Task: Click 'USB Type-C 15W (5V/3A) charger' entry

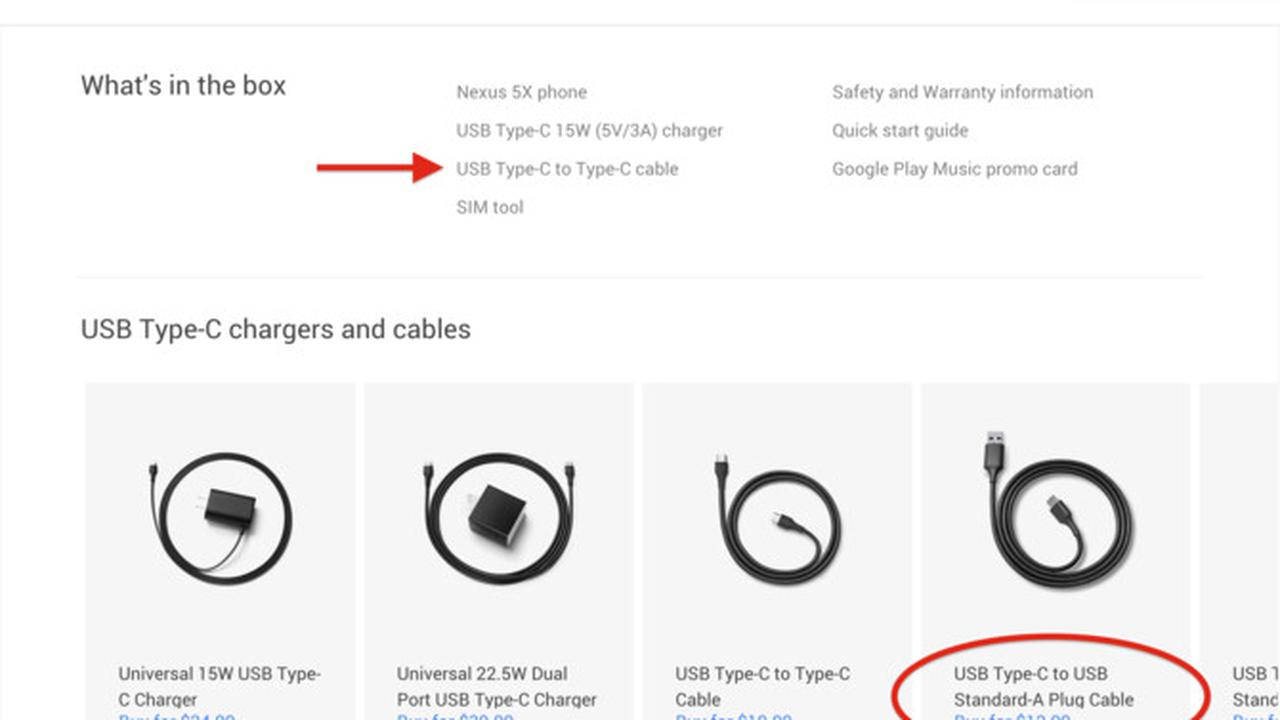Action: coord(589,131)
